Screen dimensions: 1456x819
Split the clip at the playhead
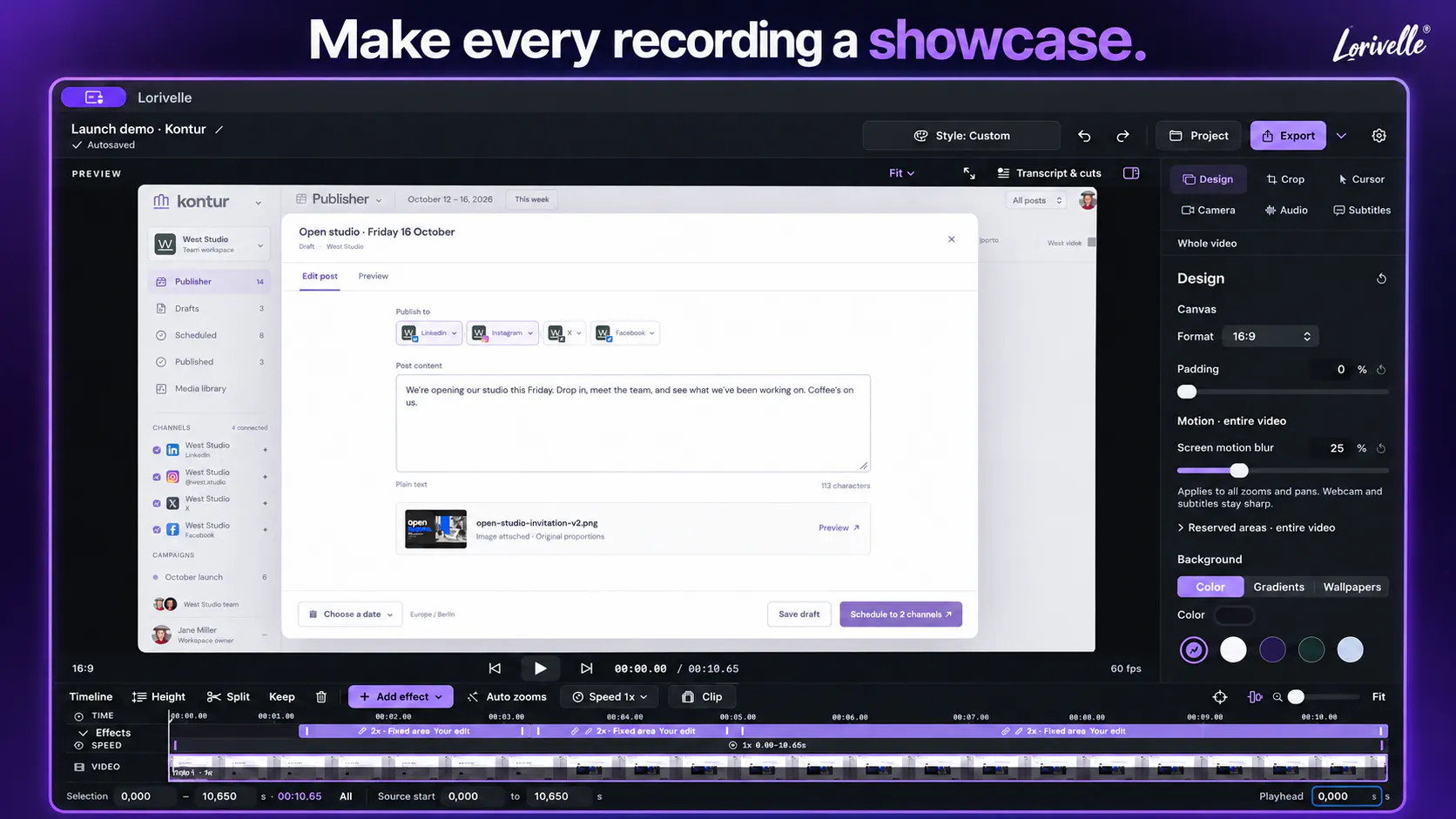tap(228, 696)
